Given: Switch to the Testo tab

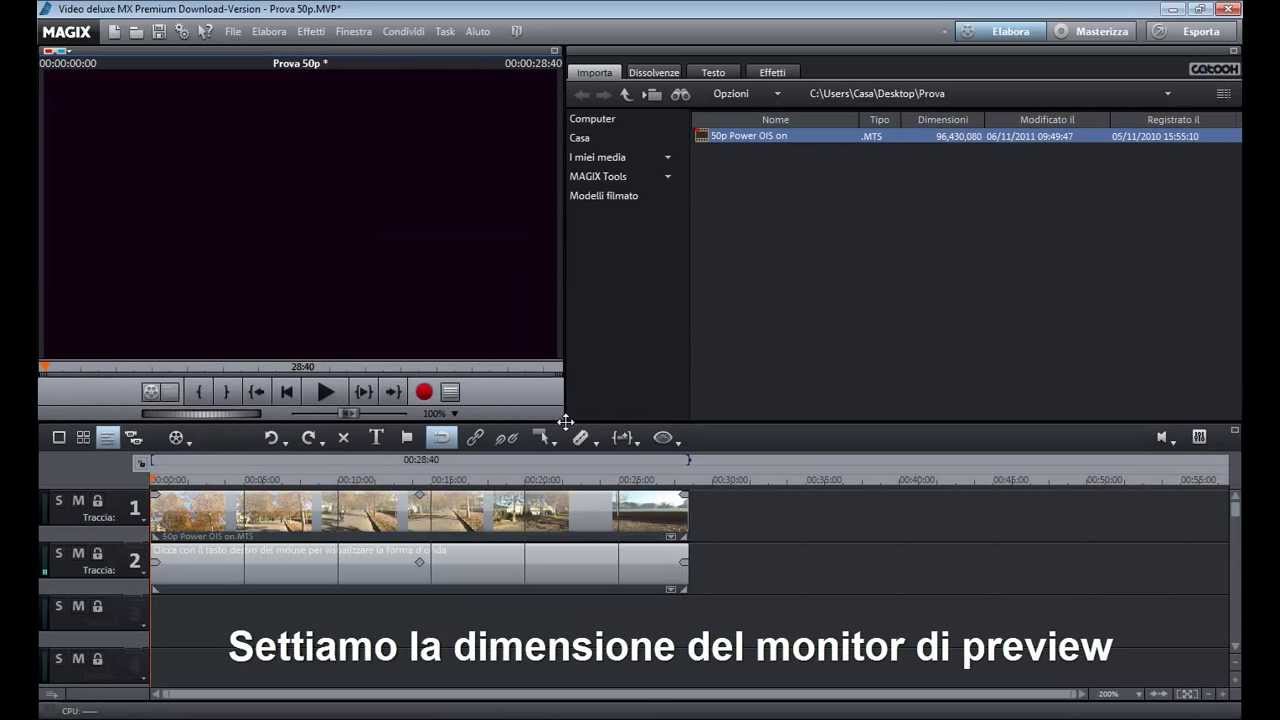Looking at the screenshot, I should point(713,73).
